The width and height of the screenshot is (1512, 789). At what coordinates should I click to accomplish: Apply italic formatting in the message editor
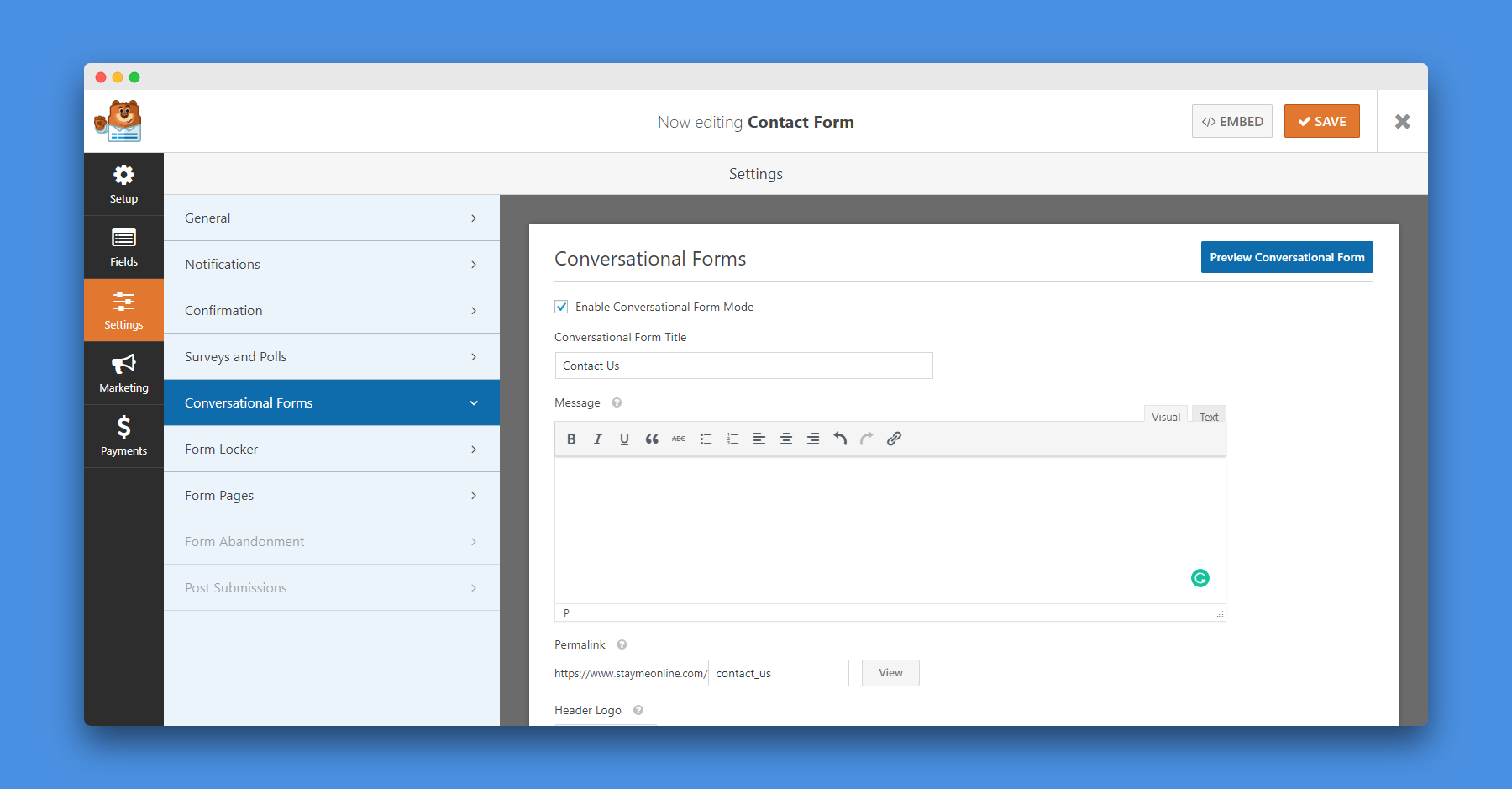(598, 438)
